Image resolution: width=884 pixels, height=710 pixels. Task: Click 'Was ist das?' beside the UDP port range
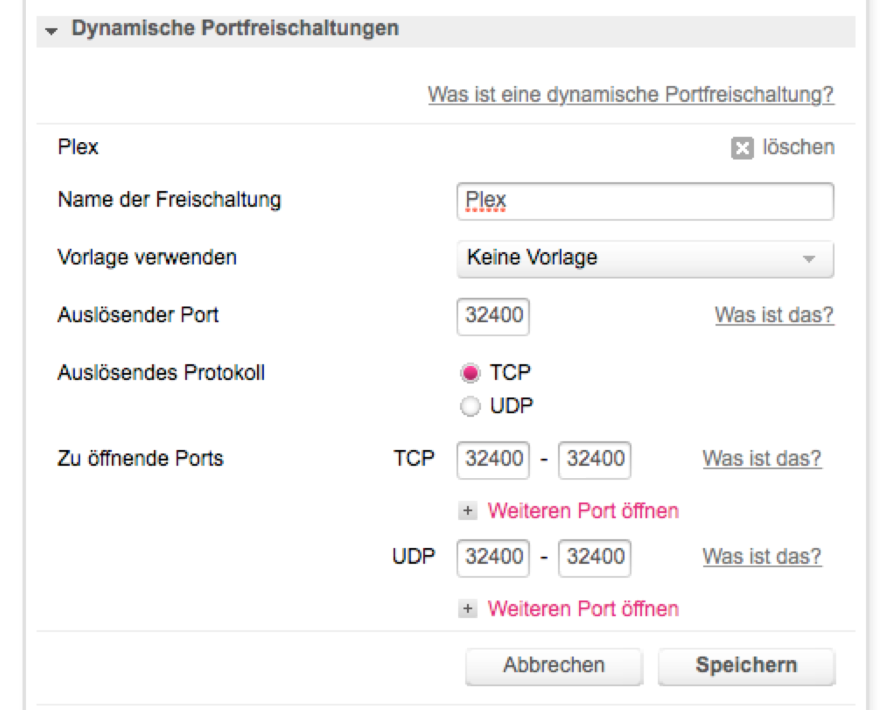pos(762,557)
